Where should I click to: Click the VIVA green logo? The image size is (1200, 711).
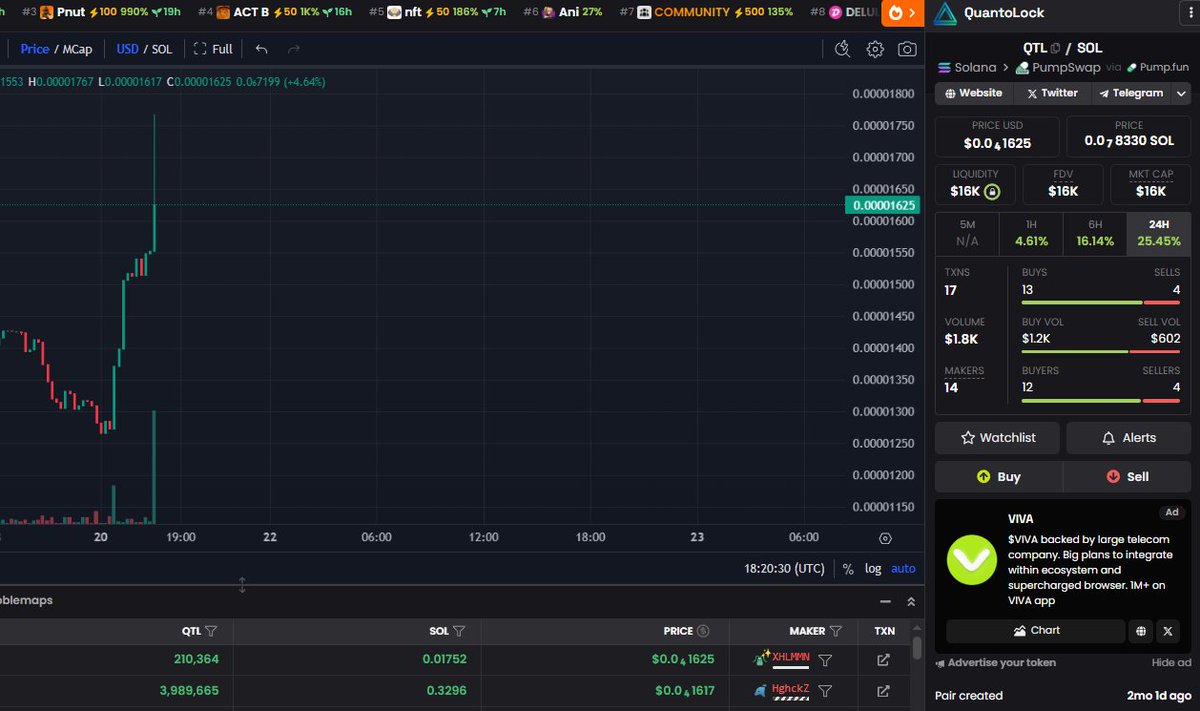971,560
